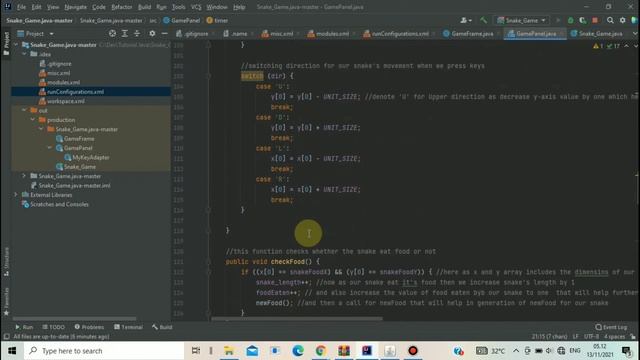Open the Problems tool window
This screenshot has width=640, height=360.
point(89,327)
